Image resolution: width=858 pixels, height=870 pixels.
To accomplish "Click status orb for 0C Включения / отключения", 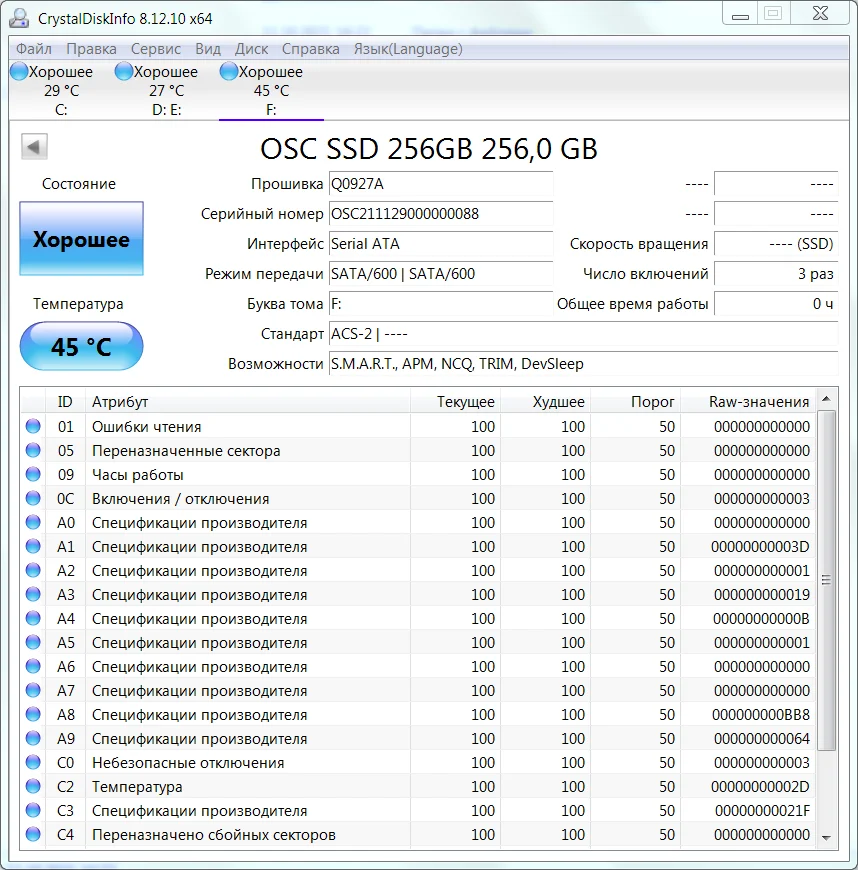I will tap(33, 499).
